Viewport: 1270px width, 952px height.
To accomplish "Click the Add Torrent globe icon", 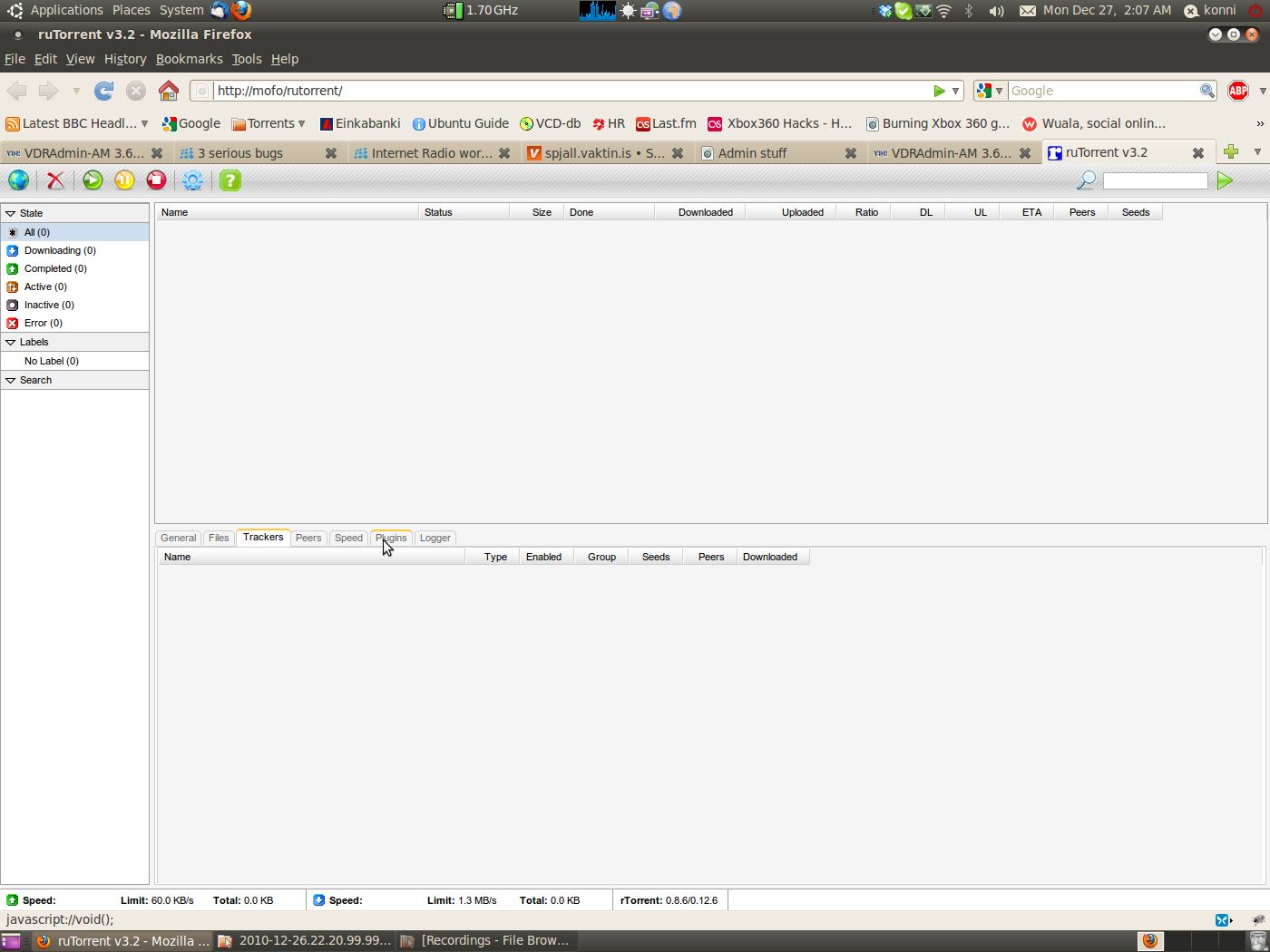I will 18,180.
